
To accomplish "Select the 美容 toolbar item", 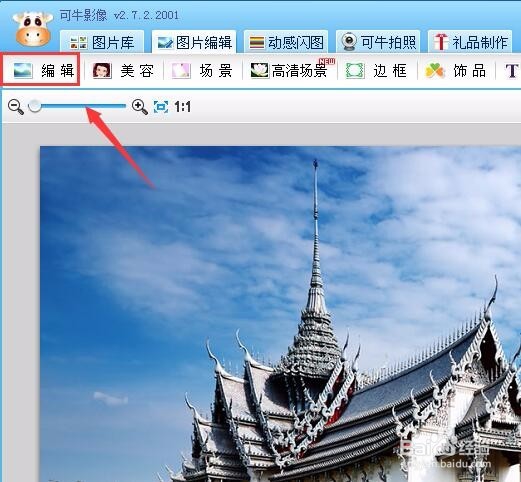I will point(123,71).
